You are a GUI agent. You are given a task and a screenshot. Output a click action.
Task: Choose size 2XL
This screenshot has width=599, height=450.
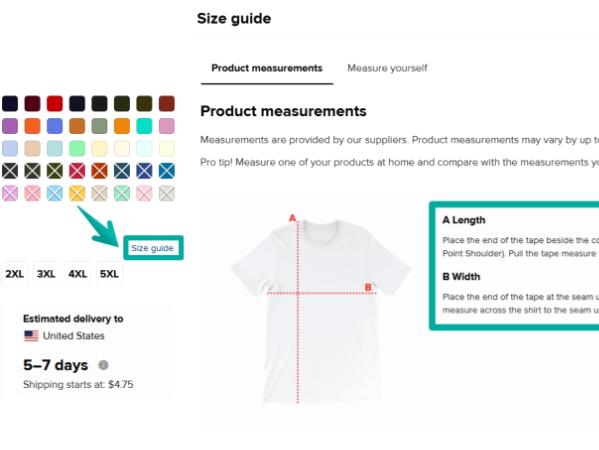point(15,274)
